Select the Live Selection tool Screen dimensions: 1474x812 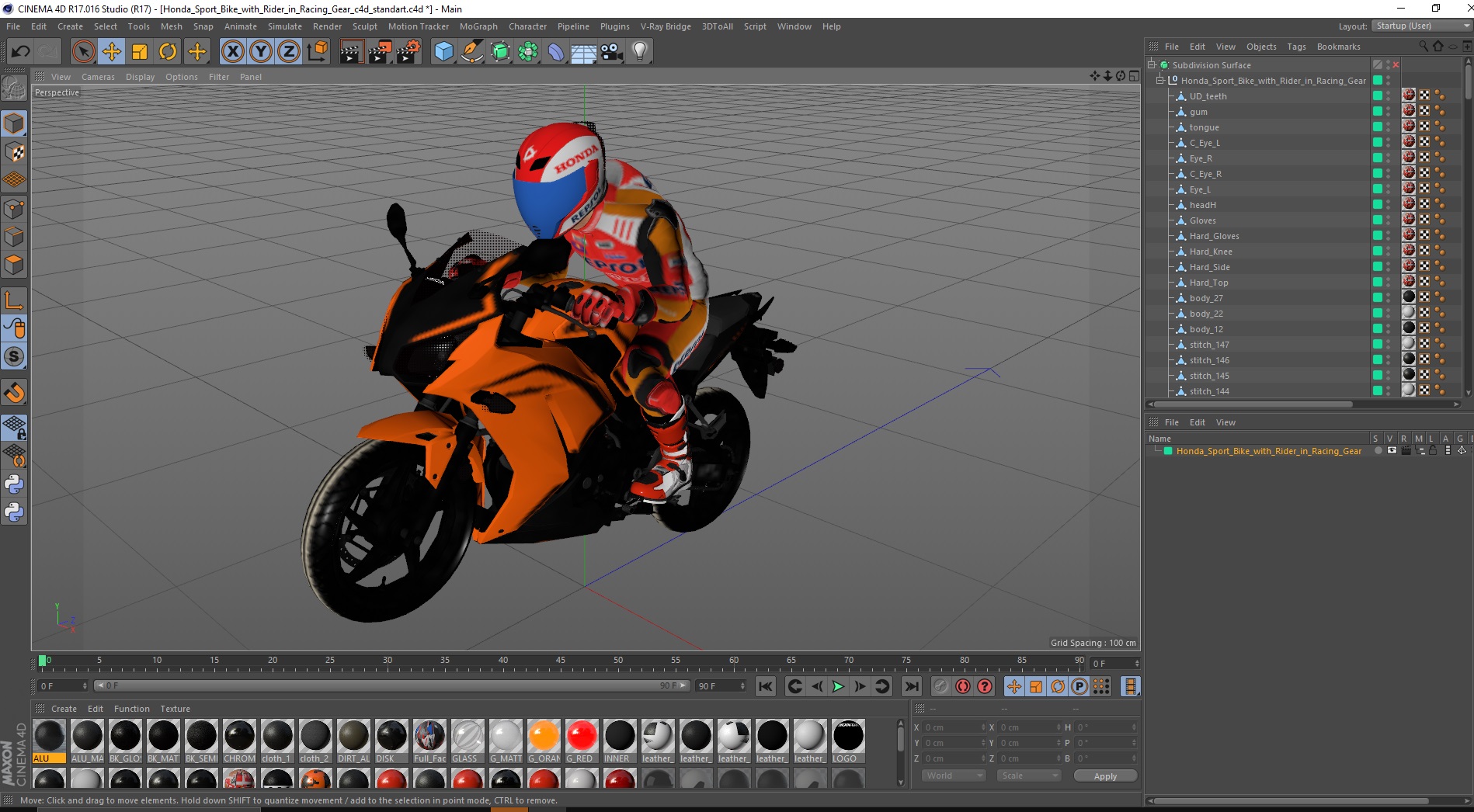tap(83, 52)
